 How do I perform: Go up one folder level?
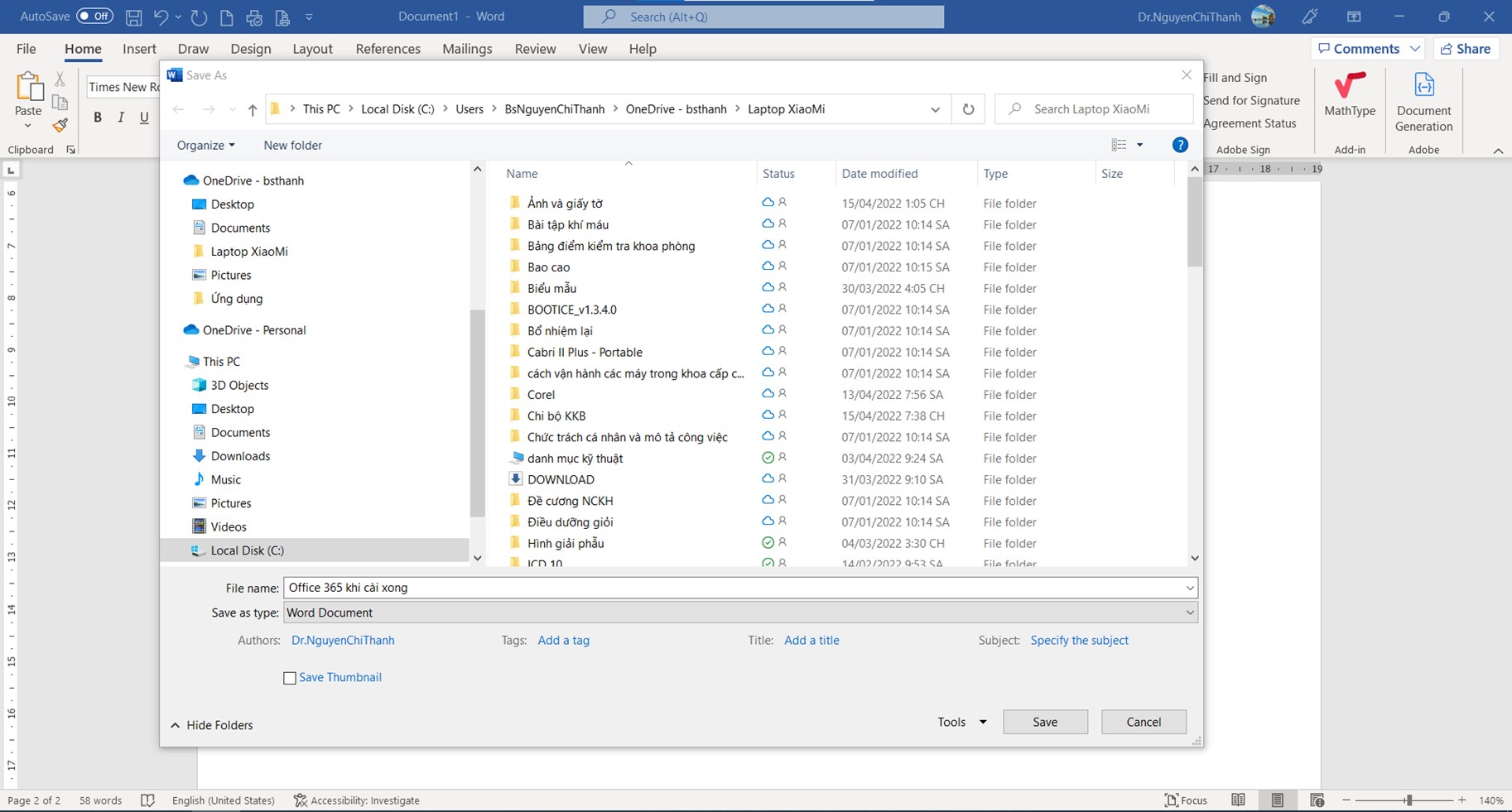[x=253, y=109]
